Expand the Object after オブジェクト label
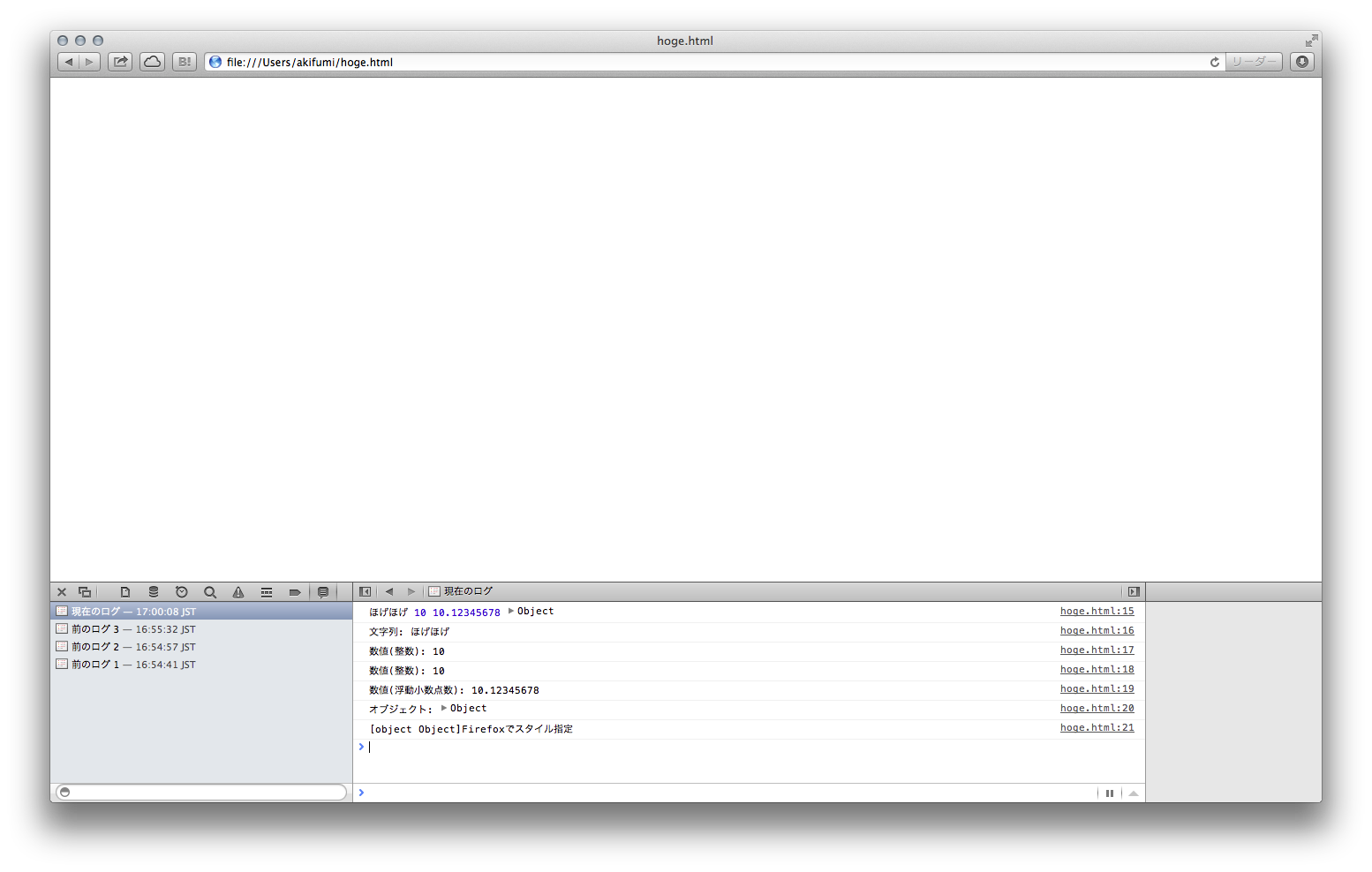 (x=444, y=708)
